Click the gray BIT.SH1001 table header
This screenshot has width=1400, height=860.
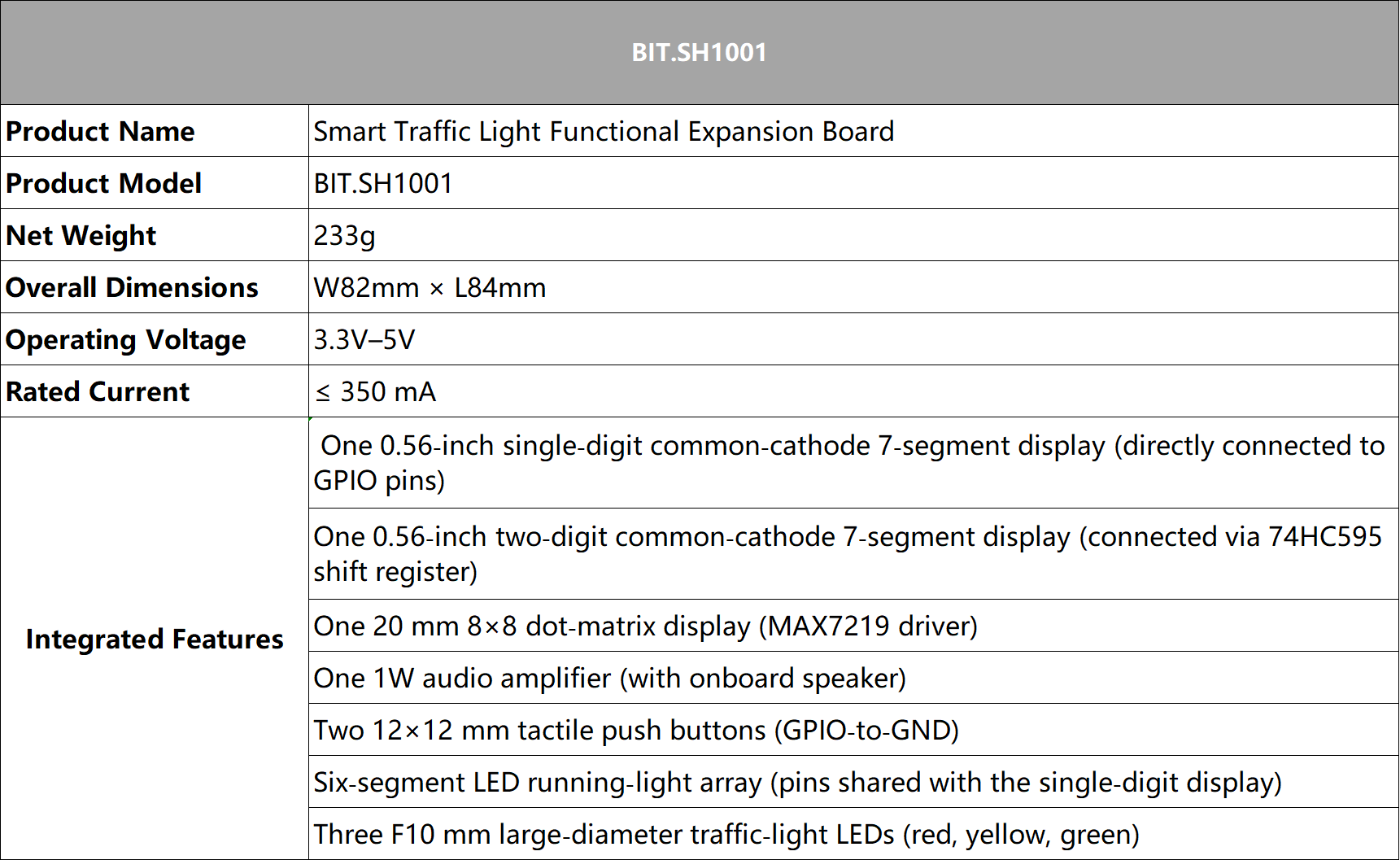(699, 52)
